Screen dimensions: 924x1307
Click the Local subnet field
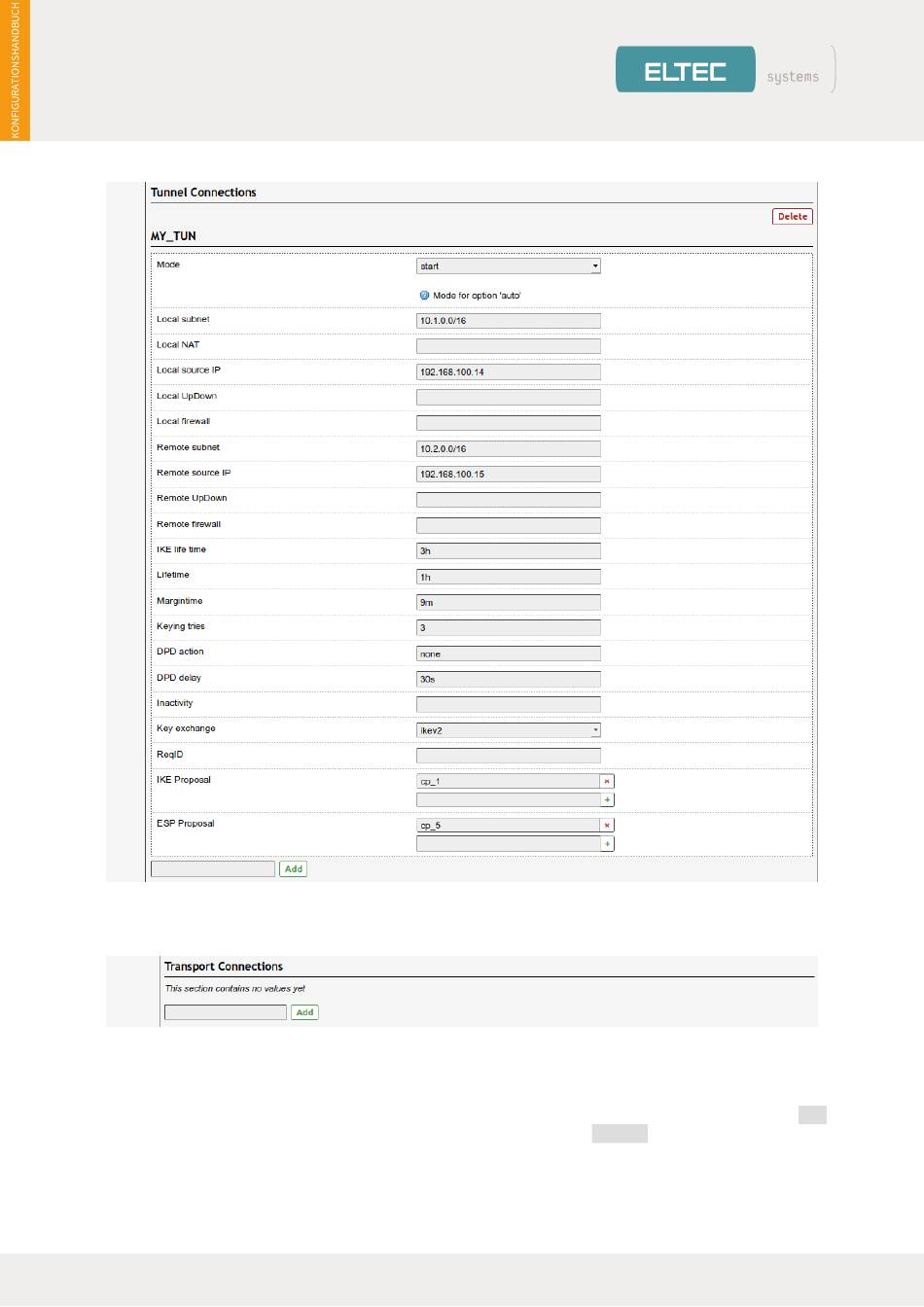508,321
